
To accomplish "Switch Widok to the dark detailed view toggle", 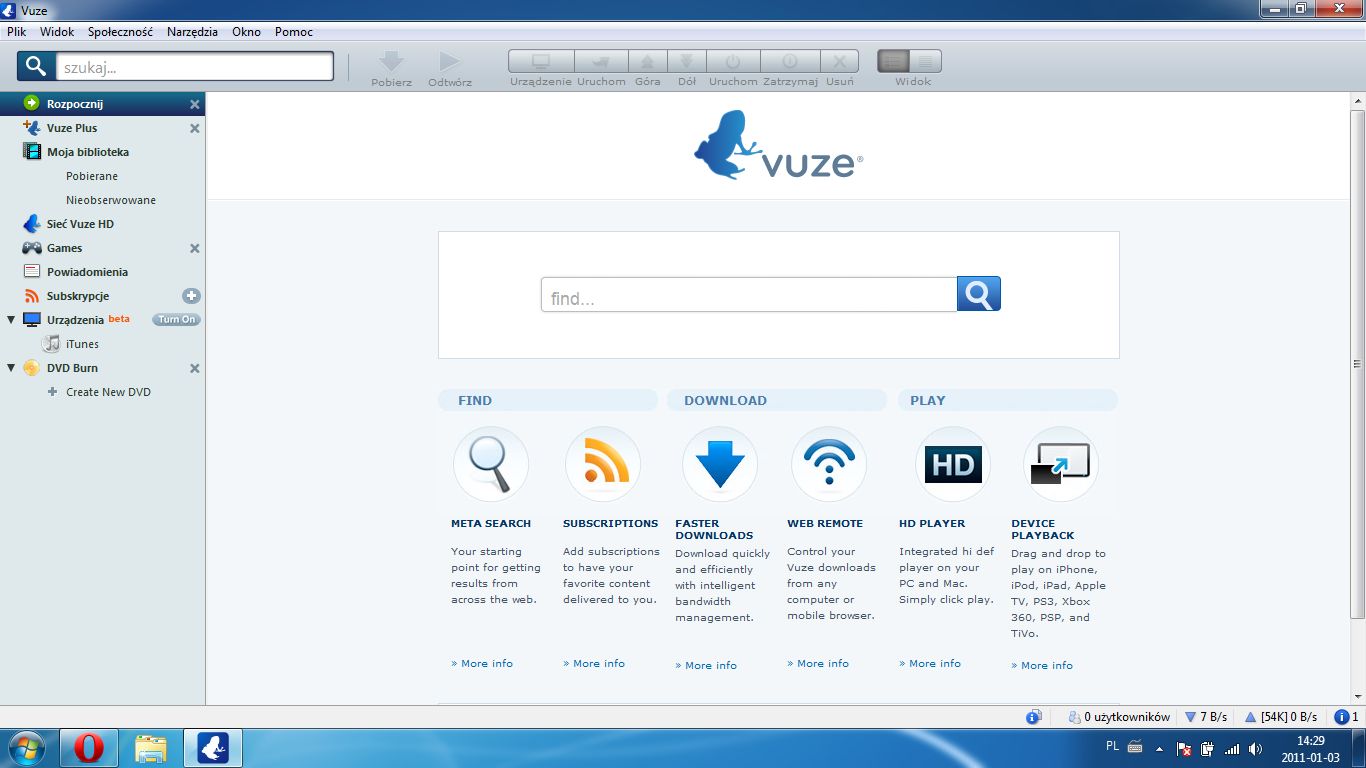I will point(893,62).
